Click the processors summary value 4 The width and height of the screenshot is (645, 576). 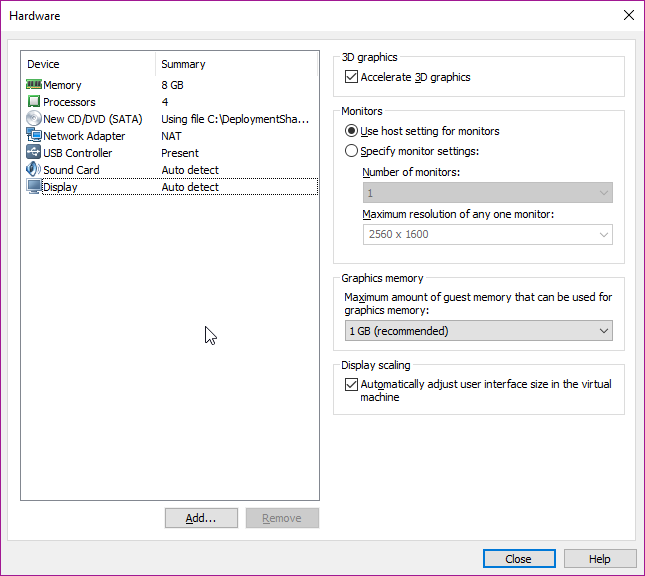(165, 102)
